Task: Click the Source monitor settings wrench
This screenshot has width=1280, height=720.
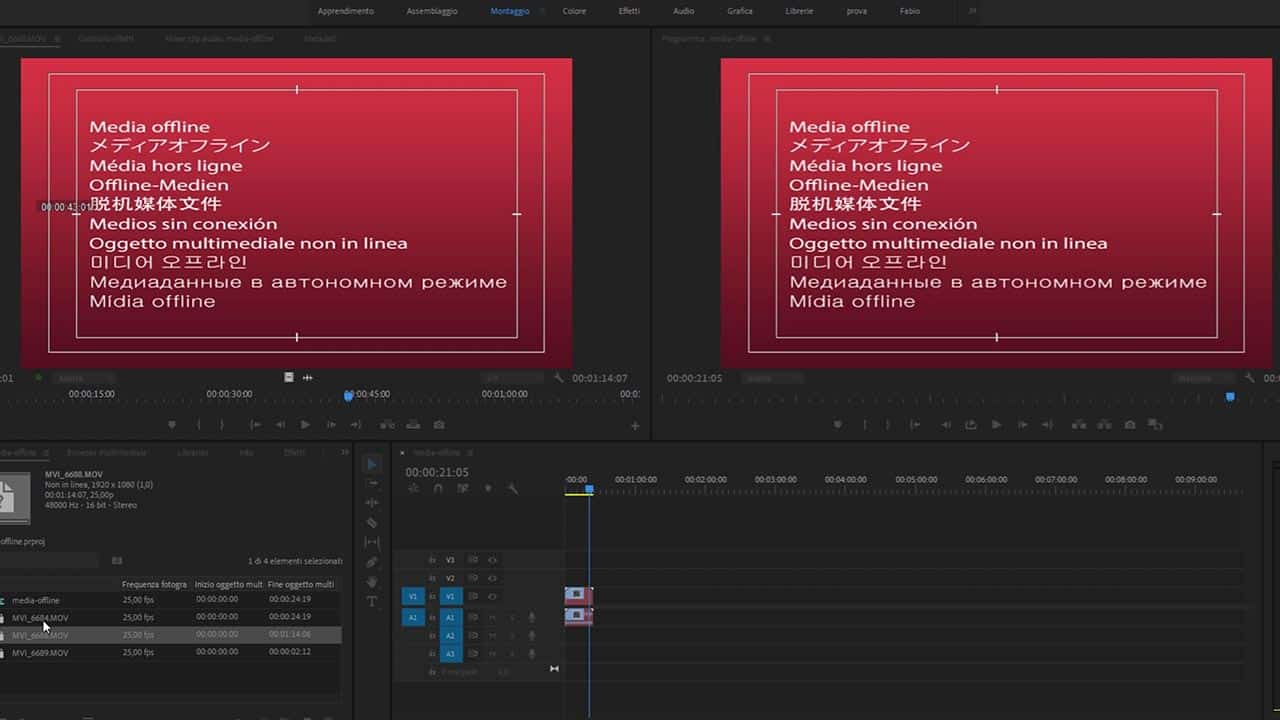Action: pos(559,378)
